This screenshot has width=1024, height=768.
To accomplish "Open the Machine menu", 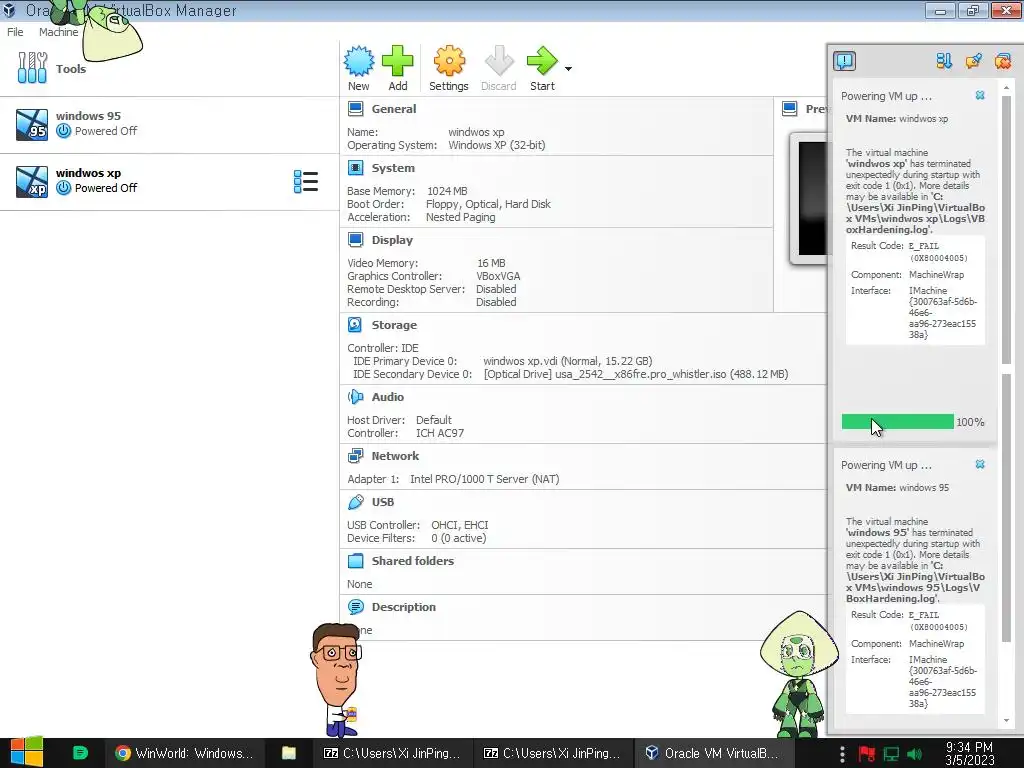I will [58, 32].
